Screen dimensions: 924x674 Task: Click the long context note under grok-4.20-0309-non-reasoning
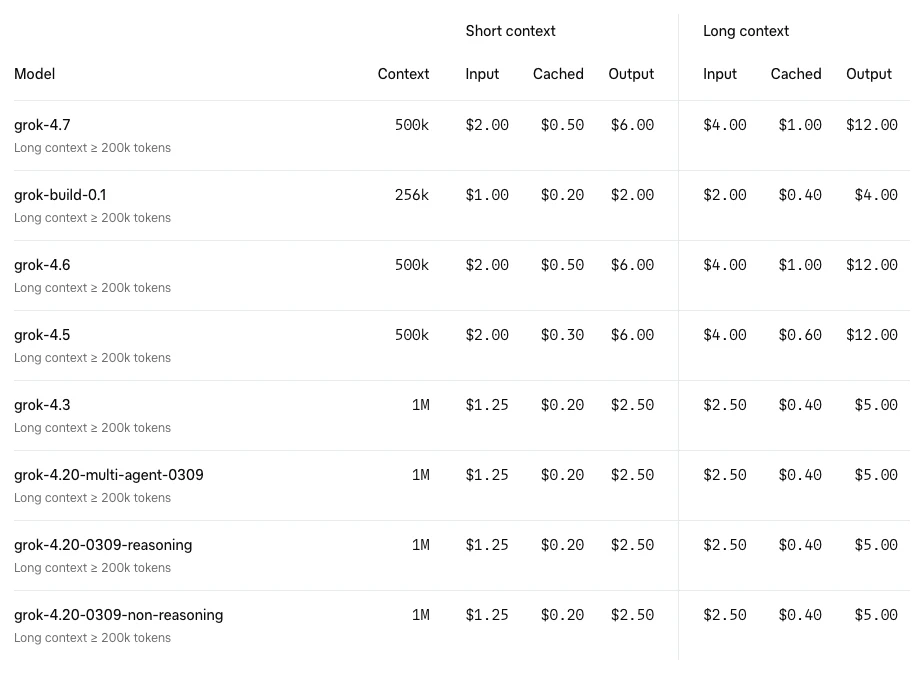pyautogui.click(x=93, y=638)
